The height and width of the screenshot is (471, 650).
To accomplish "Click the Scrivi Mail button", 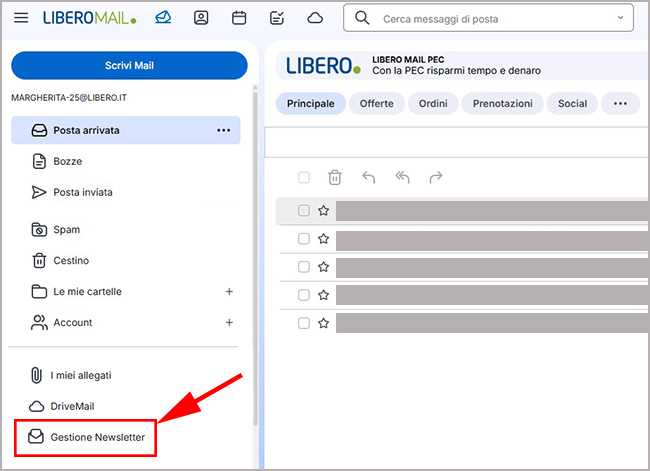I will click(x=129, y=66).
